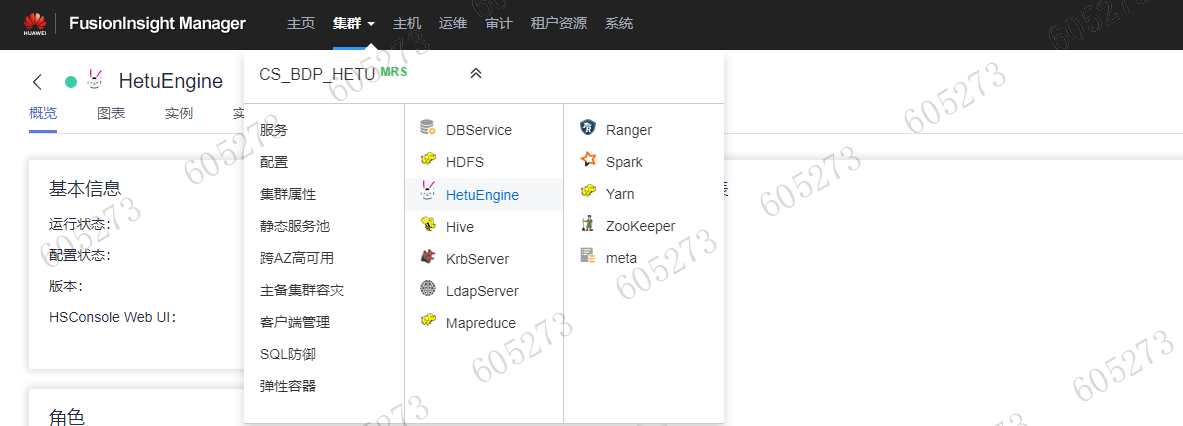Click the DBService database icon

428,128
